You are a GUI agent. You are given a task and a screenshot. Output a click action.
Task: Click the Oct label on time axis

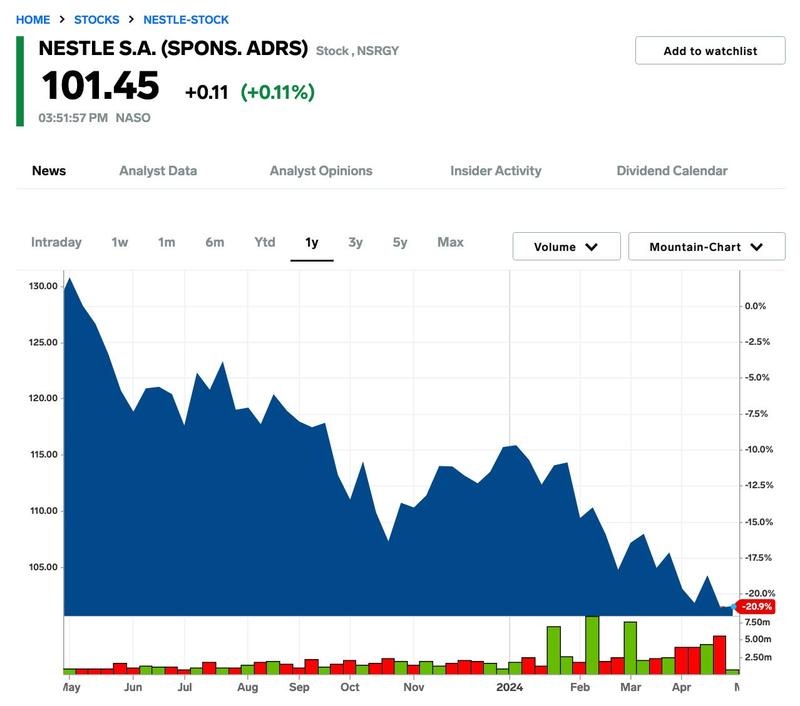point(350,687)
